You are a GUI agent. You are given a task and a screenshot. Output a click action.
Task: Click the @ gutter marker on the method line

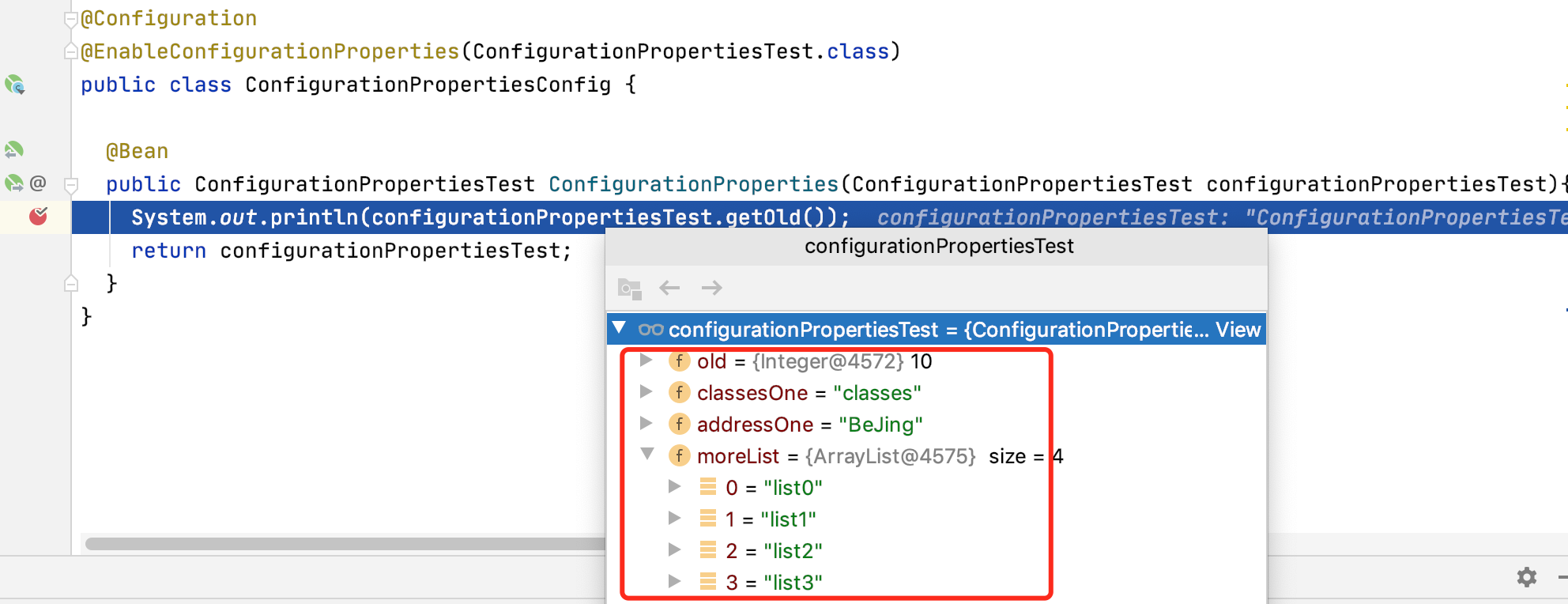point(38,183)
